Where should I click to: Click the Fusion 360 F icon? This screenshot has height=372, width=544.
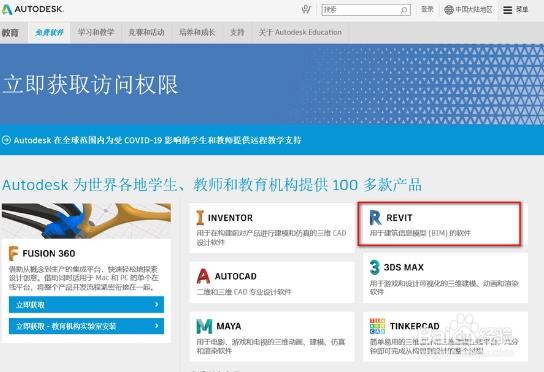pyautogui.click(x=13, y=253)
